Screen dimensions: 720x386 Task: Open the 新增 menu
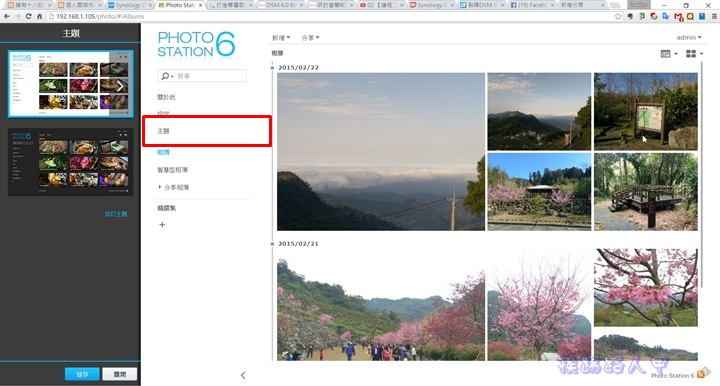pos(281,38)
